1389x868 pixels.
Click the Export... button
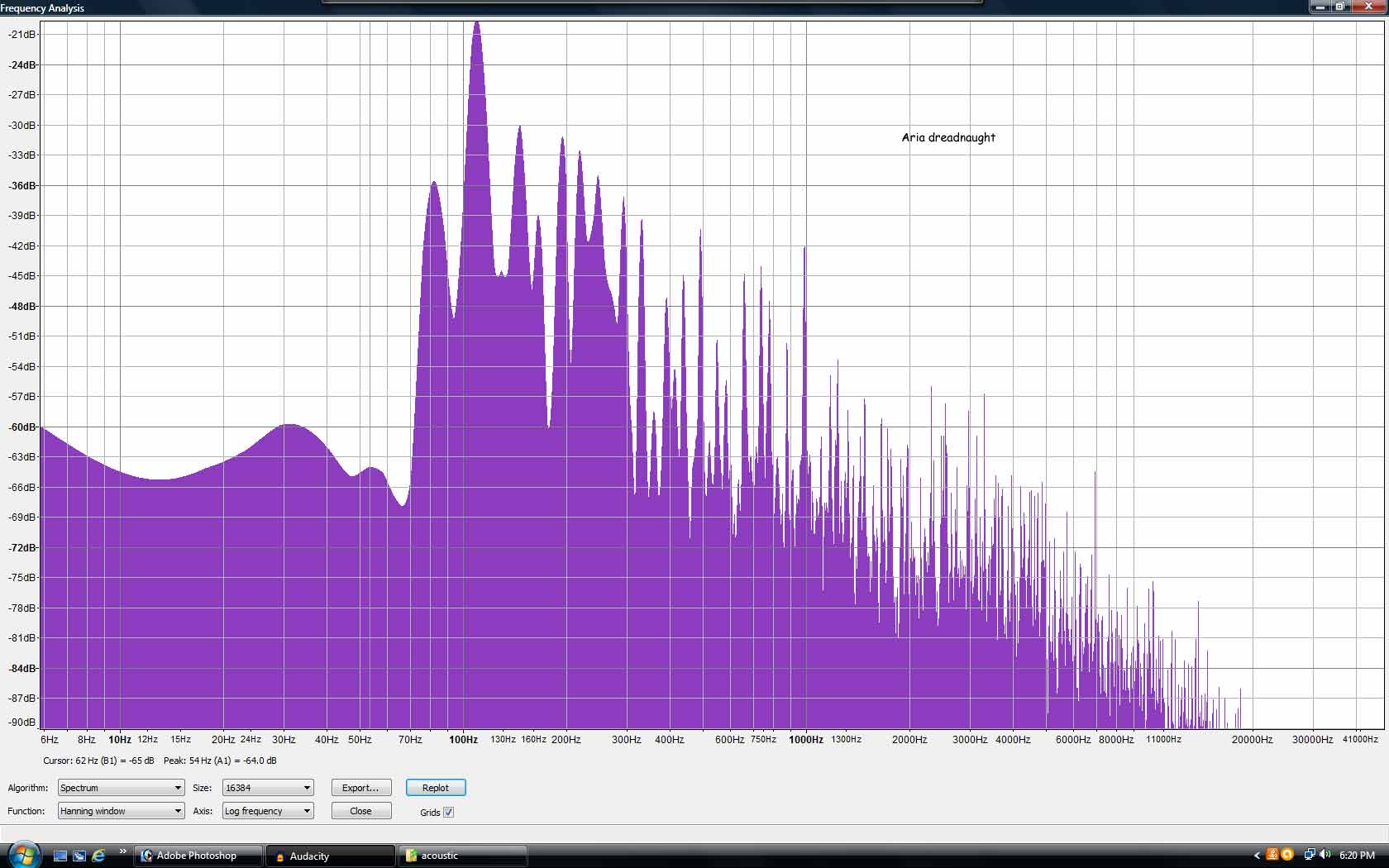[x=361, y=788]
